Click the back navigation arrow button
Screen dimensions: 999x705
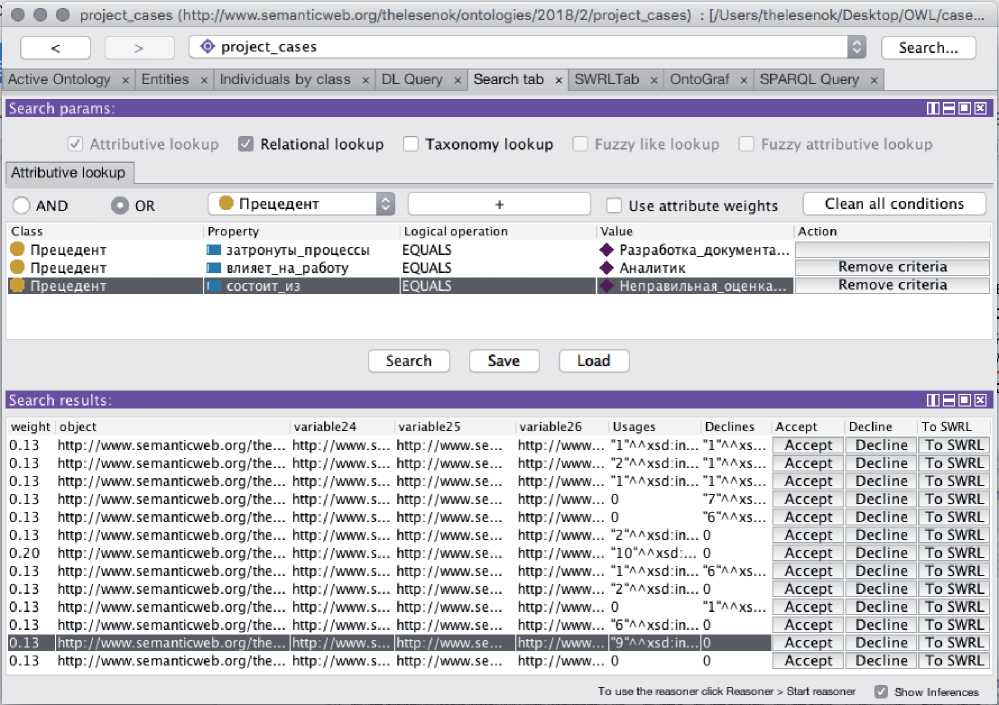56,48
